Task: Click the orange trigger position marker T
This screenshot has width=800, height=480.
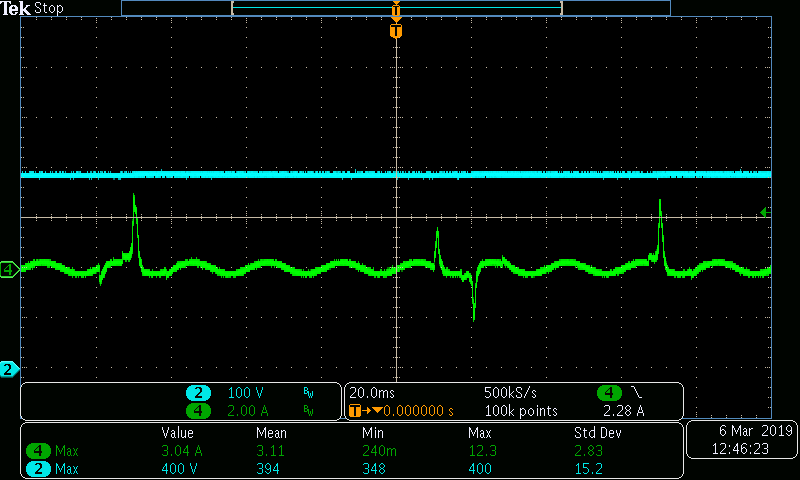Action: click(396, 29)
